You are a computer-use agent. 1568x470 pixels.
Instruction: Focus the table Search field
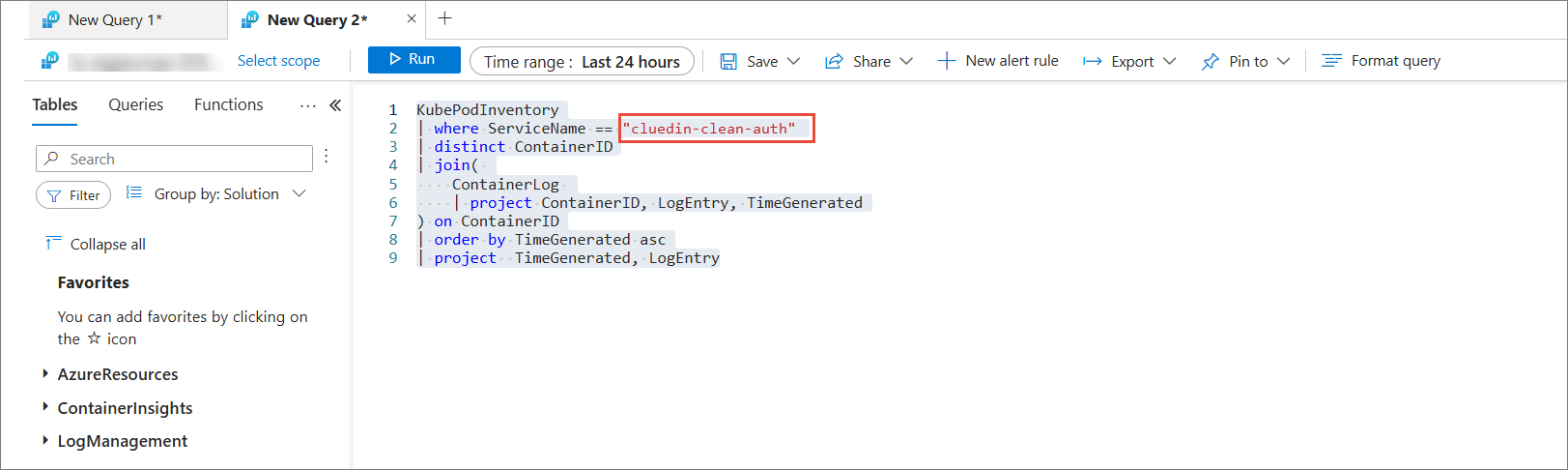click(x=174, y=159)
